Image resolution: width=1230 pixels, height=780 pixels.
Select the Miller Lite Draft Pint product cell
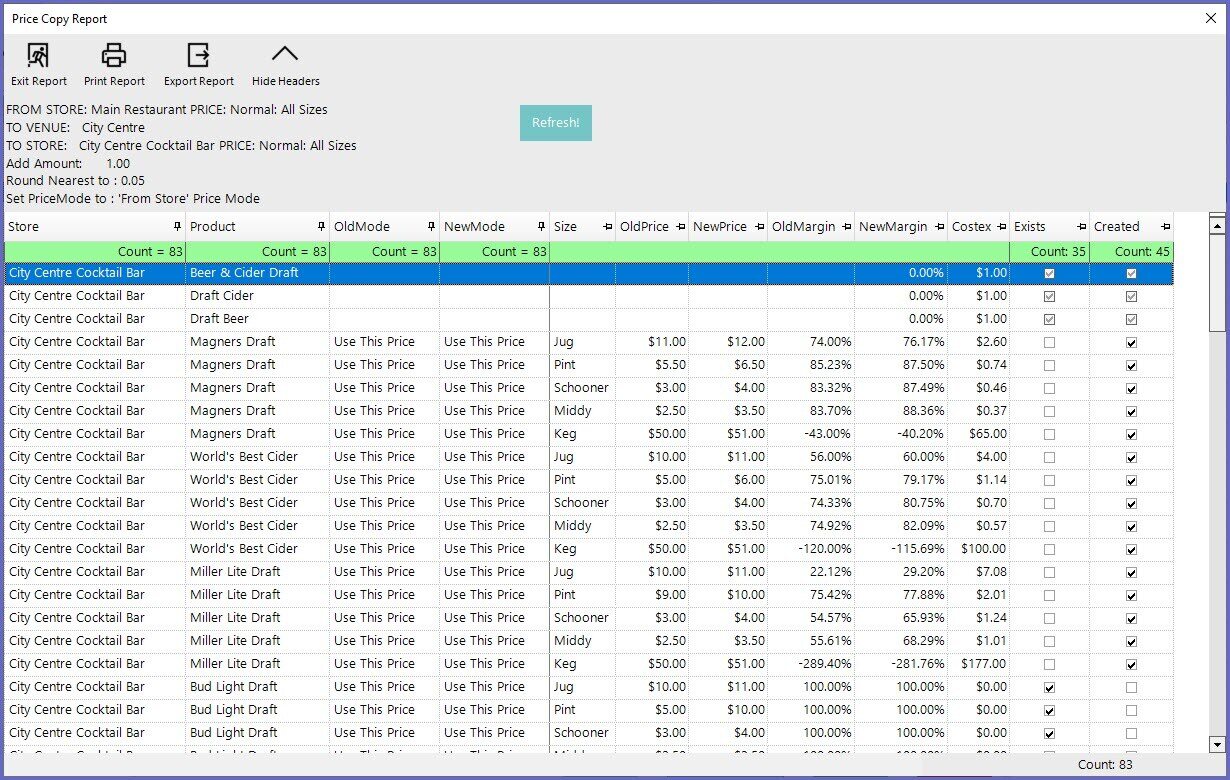tap(235, 595)
